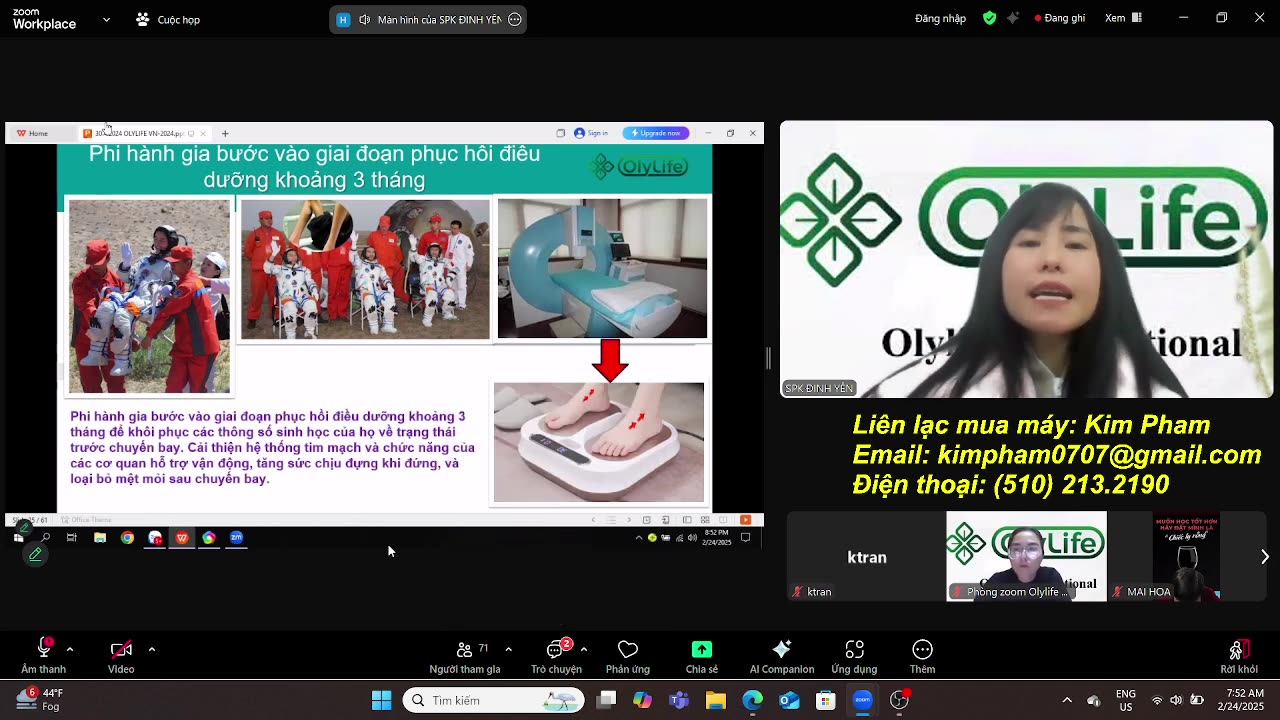Click Màn hình của SPK ĐINH YẾN label
This screenshot has height=720, width=1280.
pyautogui.click(x=439, y=20)
